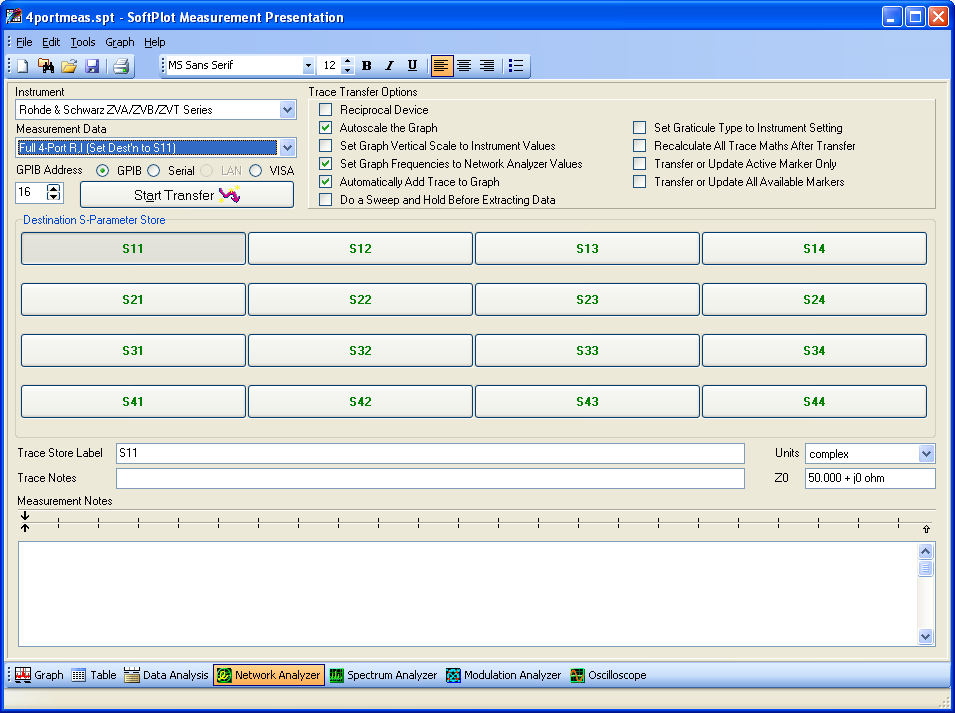Expand the Instrument dropdown list
Viewport: 955px width, 713px height.
[288, 110]
